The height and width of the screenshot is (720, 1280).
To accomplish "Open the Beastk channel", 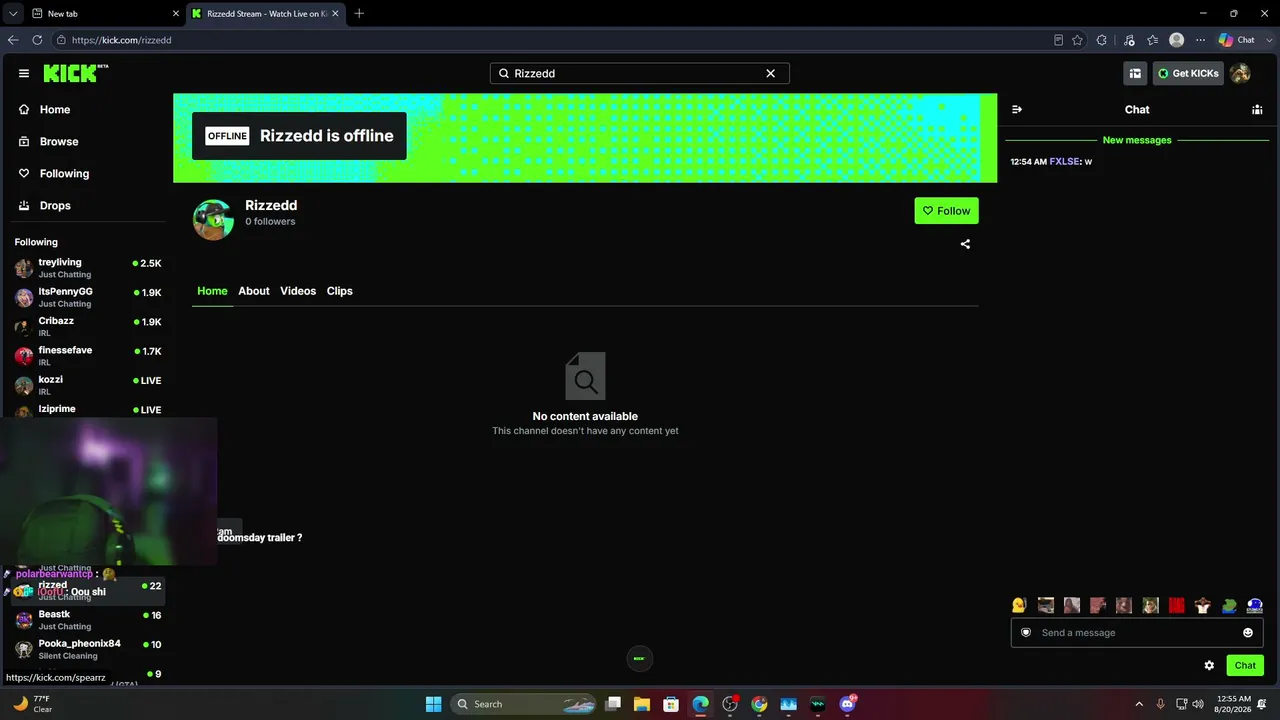I will 88,620.
